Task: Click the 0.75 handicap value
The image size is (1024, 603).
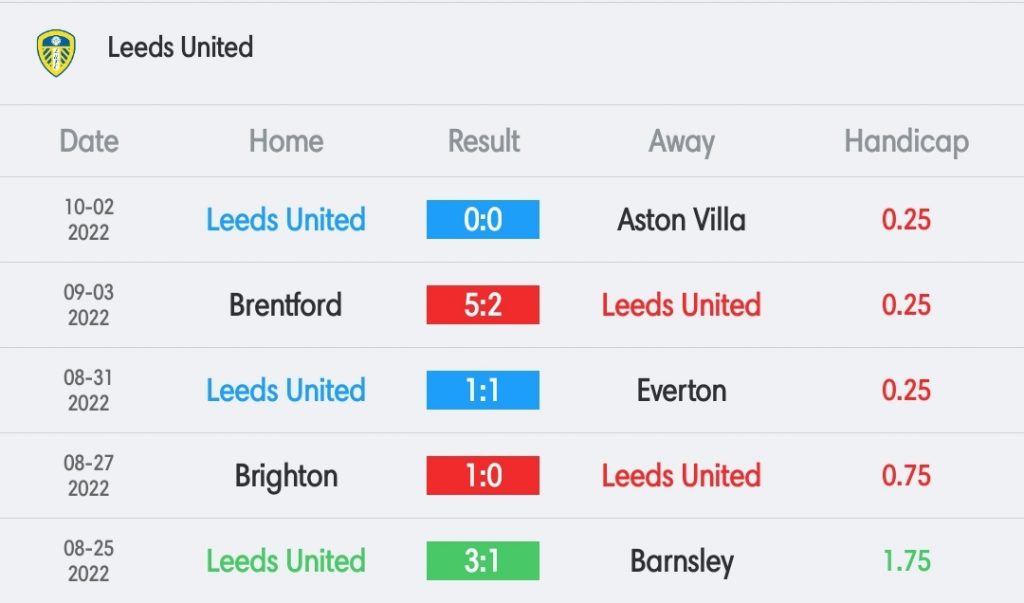Action: point(906,476)
